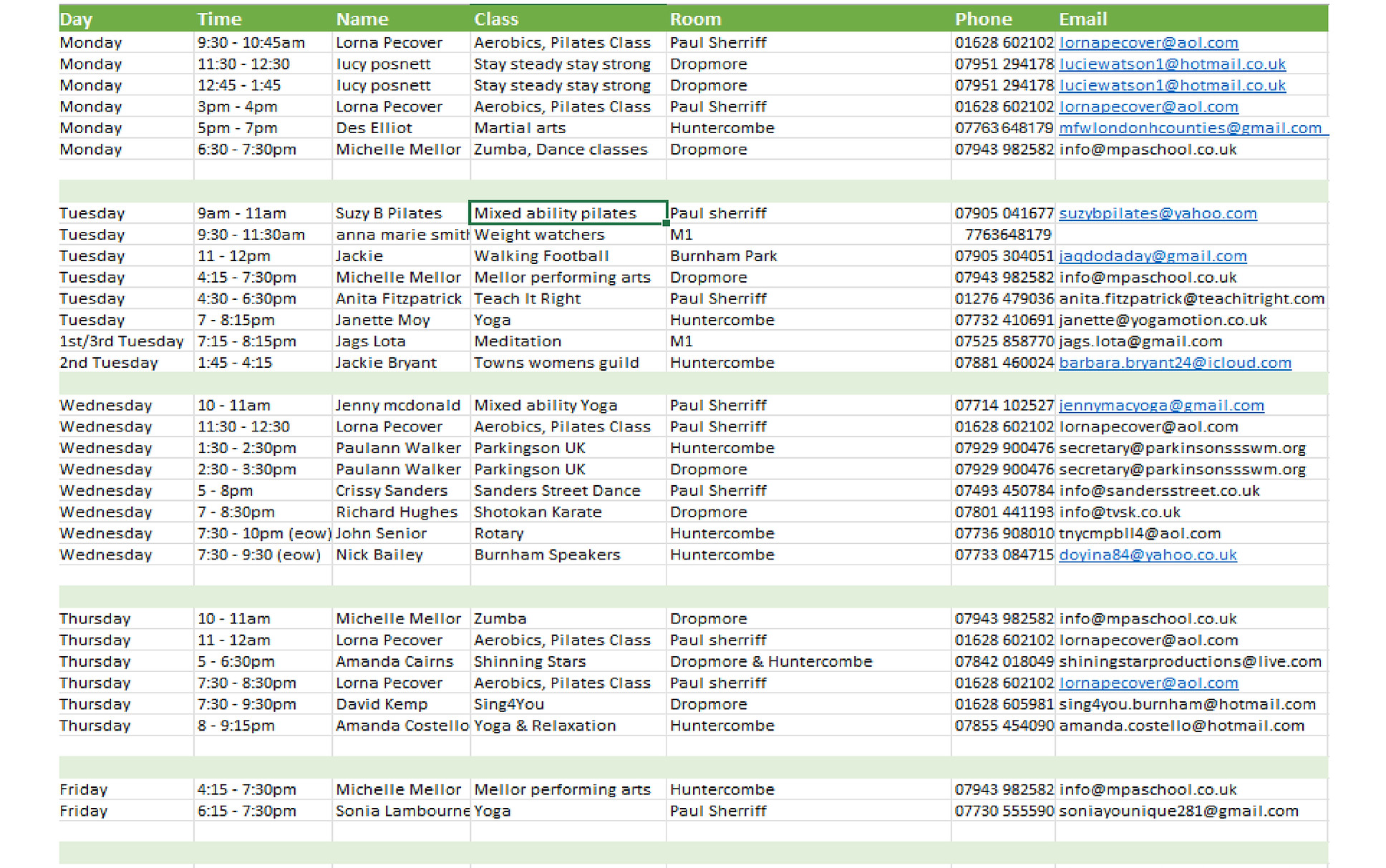Select the Anita Fitzpatrick name cell
The height and width of the screenshot is (868, 1386).
(401, 298)
